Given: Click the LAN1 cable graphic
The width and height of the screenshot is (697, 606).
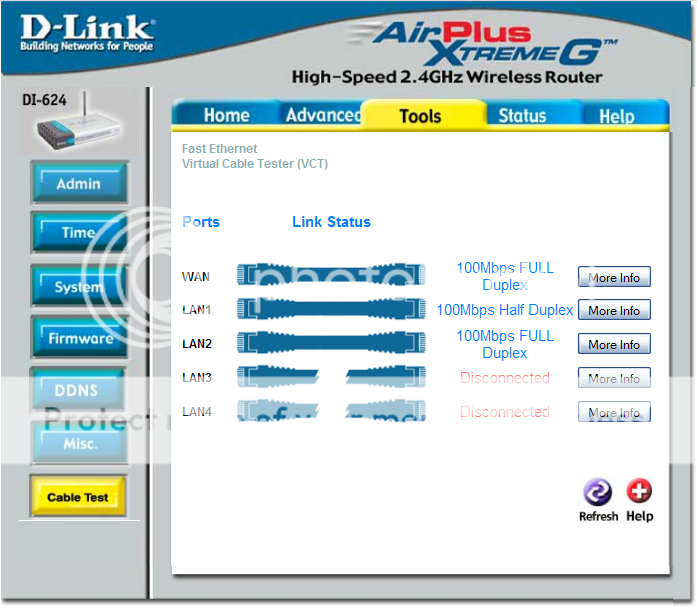Looking at the screenshot, I should click(x=317, y=309).
